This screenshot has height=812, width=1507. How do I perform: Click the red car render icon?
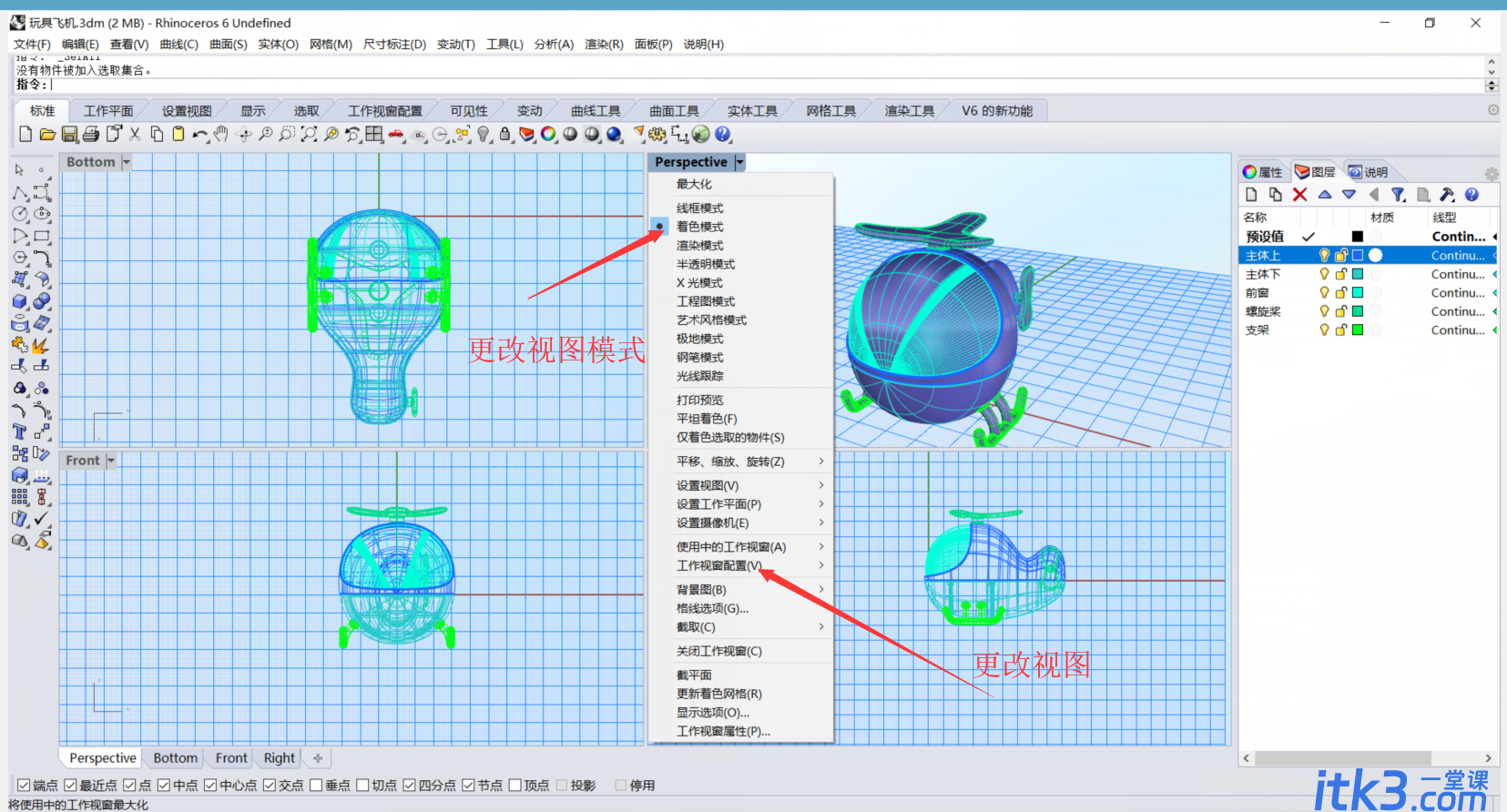[x=396, y=134]
